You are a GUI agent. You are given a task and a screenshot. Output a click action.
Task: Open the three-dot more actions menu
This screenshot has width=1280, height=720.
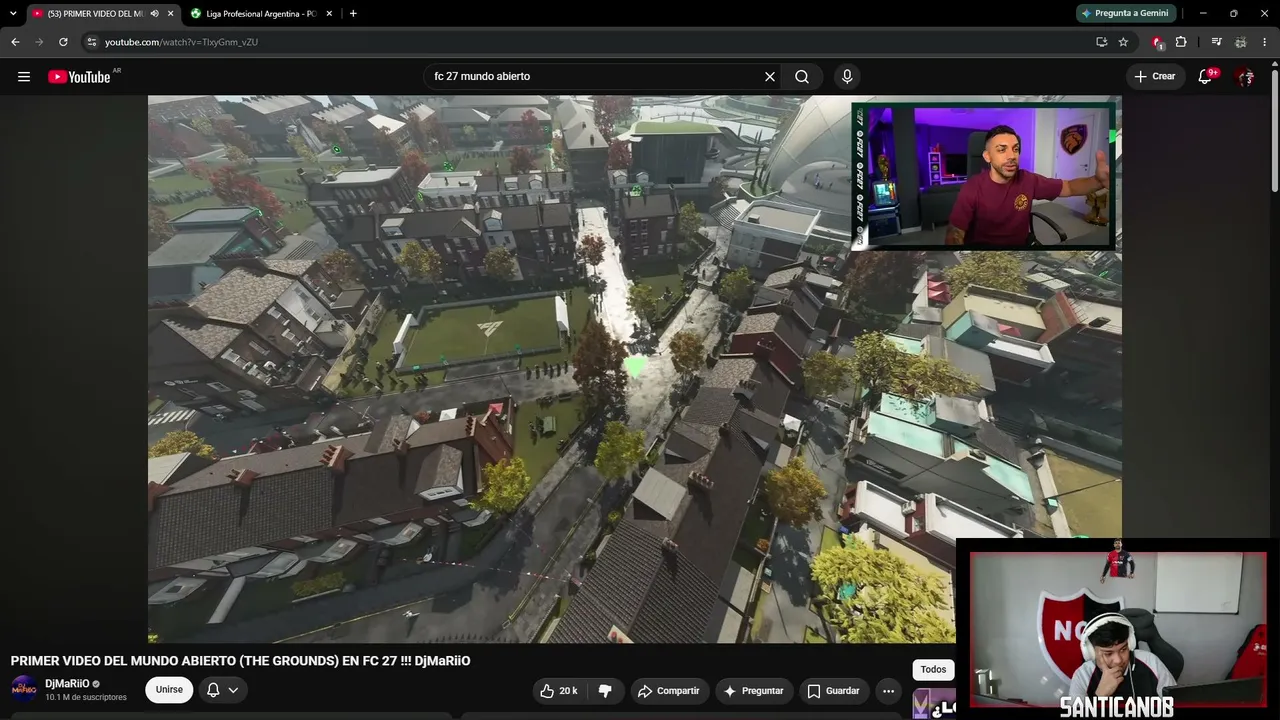(x=888, y=691)
